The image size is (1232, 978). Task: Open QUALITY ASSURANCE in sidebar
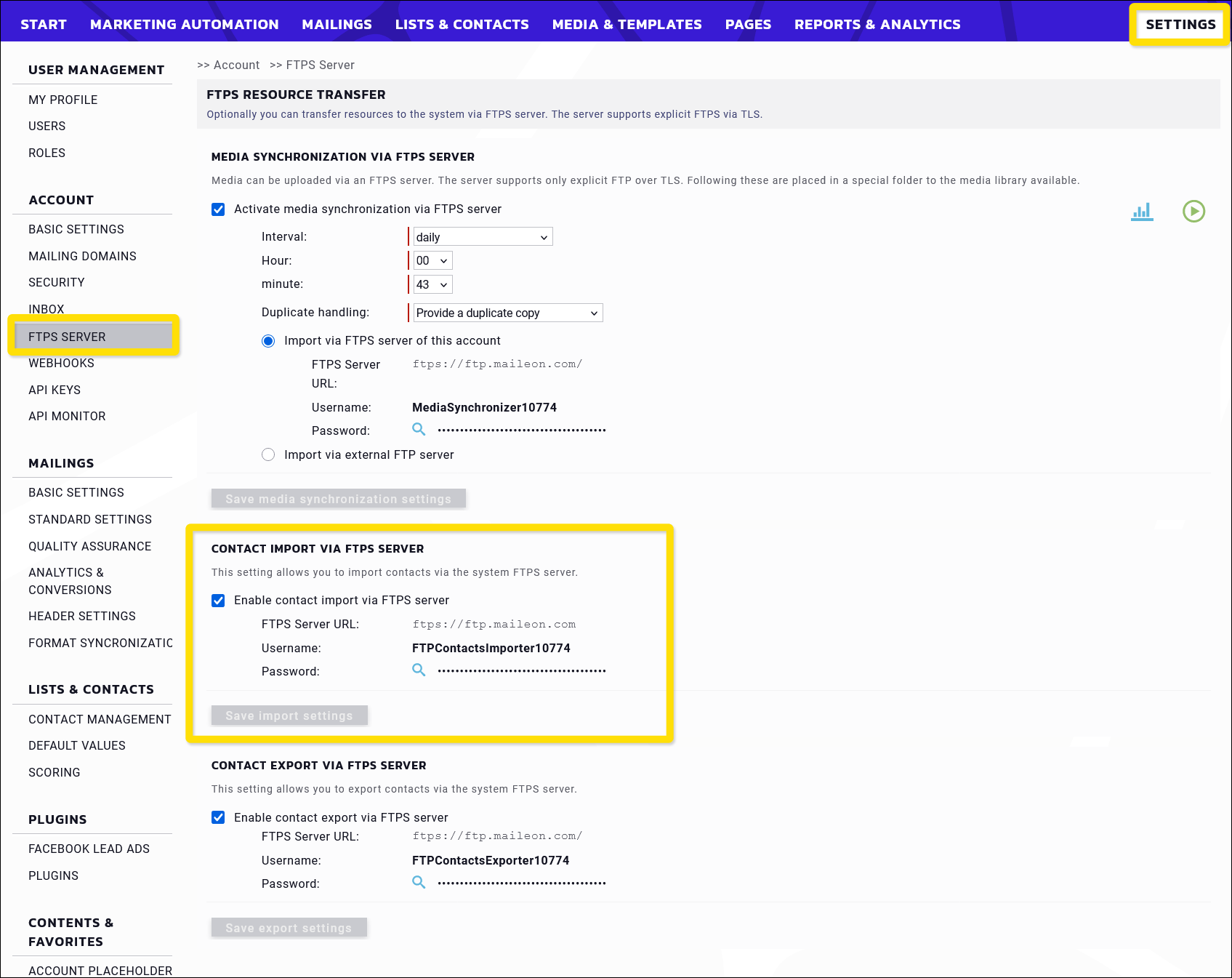[90, 546]
